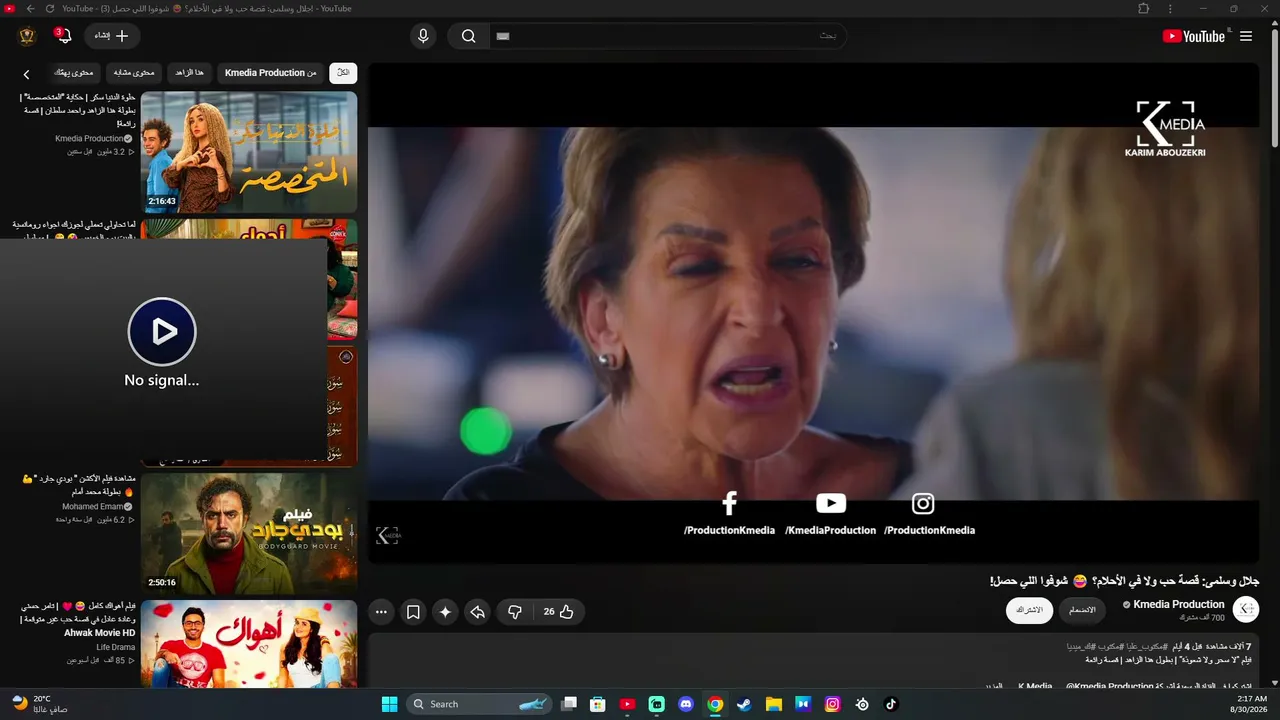The height and width of the screenshot is (720, 1280).
Task: Open Steam from the taskbar
Action: (744, 704)
